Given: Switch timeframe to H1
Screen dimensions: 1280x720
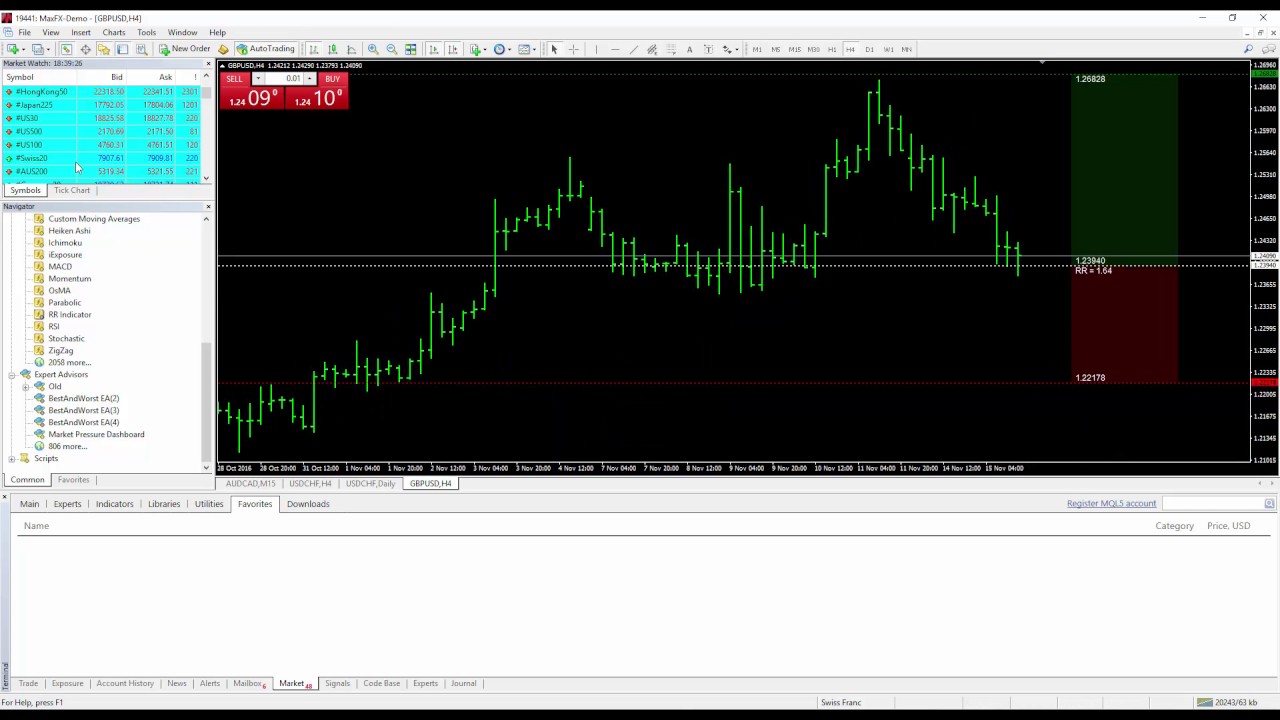Looking at the screenshot, I should coord(832,49).
